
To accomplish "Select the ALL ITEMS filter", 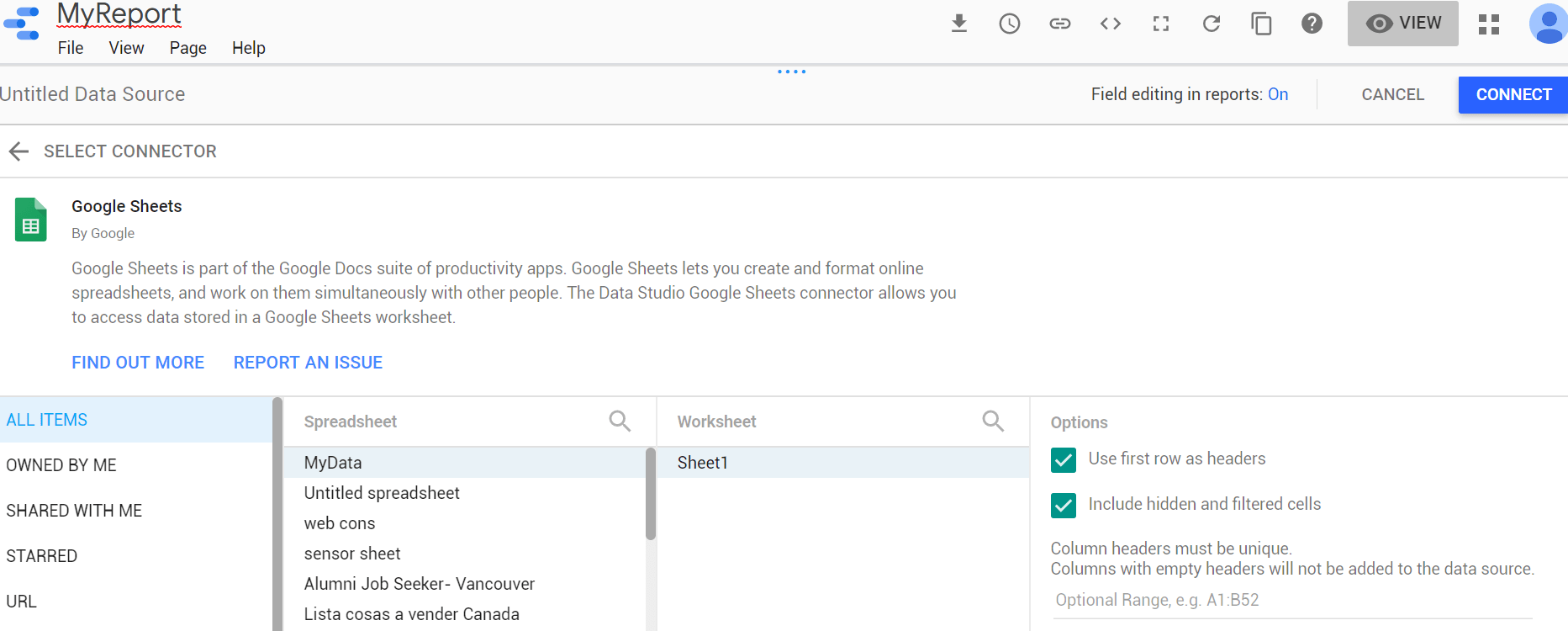I will pyautogui.click(x=136, y=420).
